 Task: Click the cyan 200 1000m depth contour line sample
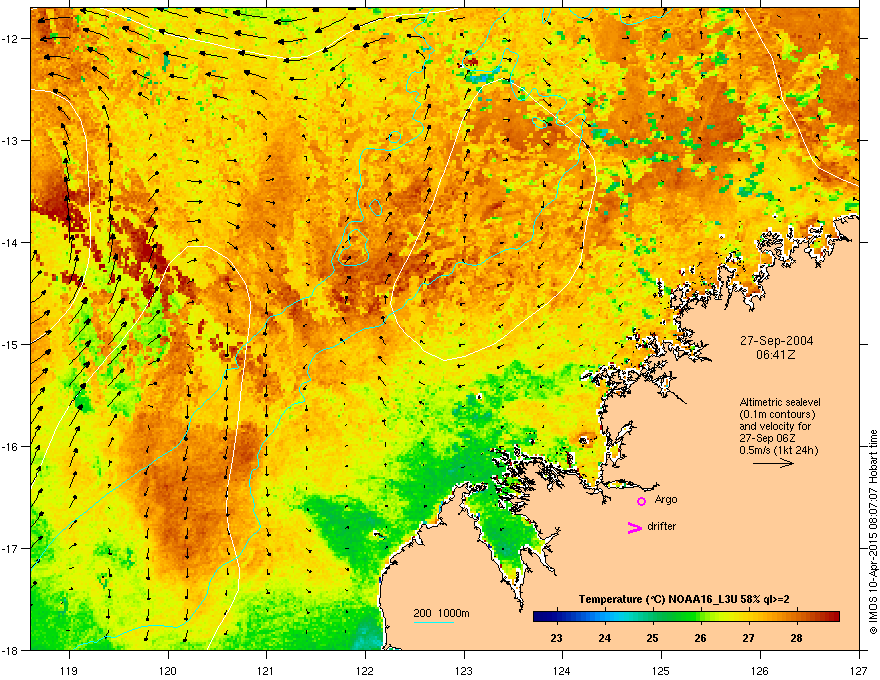434,622
